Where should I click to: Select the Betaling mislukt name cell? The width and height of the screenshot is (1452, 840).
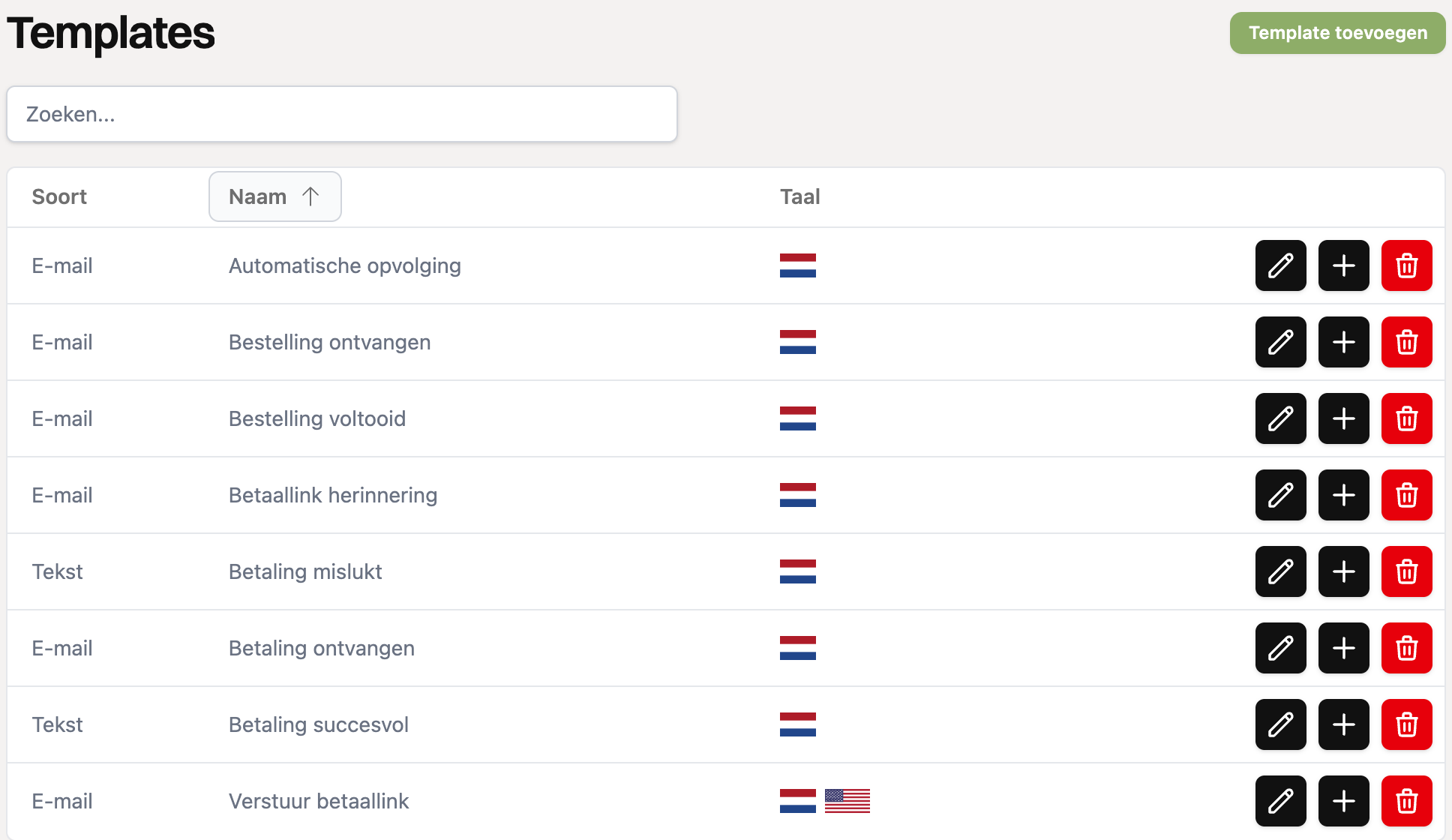[305, 571]
